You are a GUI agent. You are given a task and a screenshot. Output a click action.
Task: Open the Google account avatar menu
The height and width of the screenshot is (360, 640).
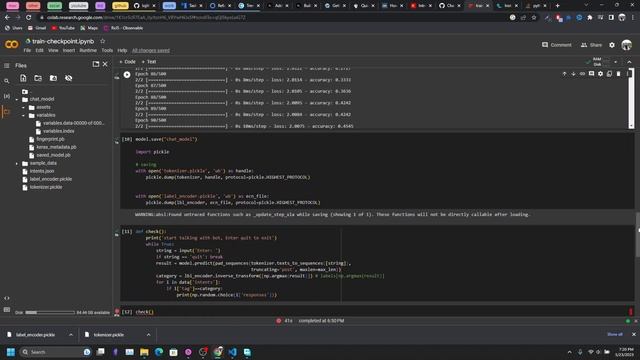pos(627,45)
